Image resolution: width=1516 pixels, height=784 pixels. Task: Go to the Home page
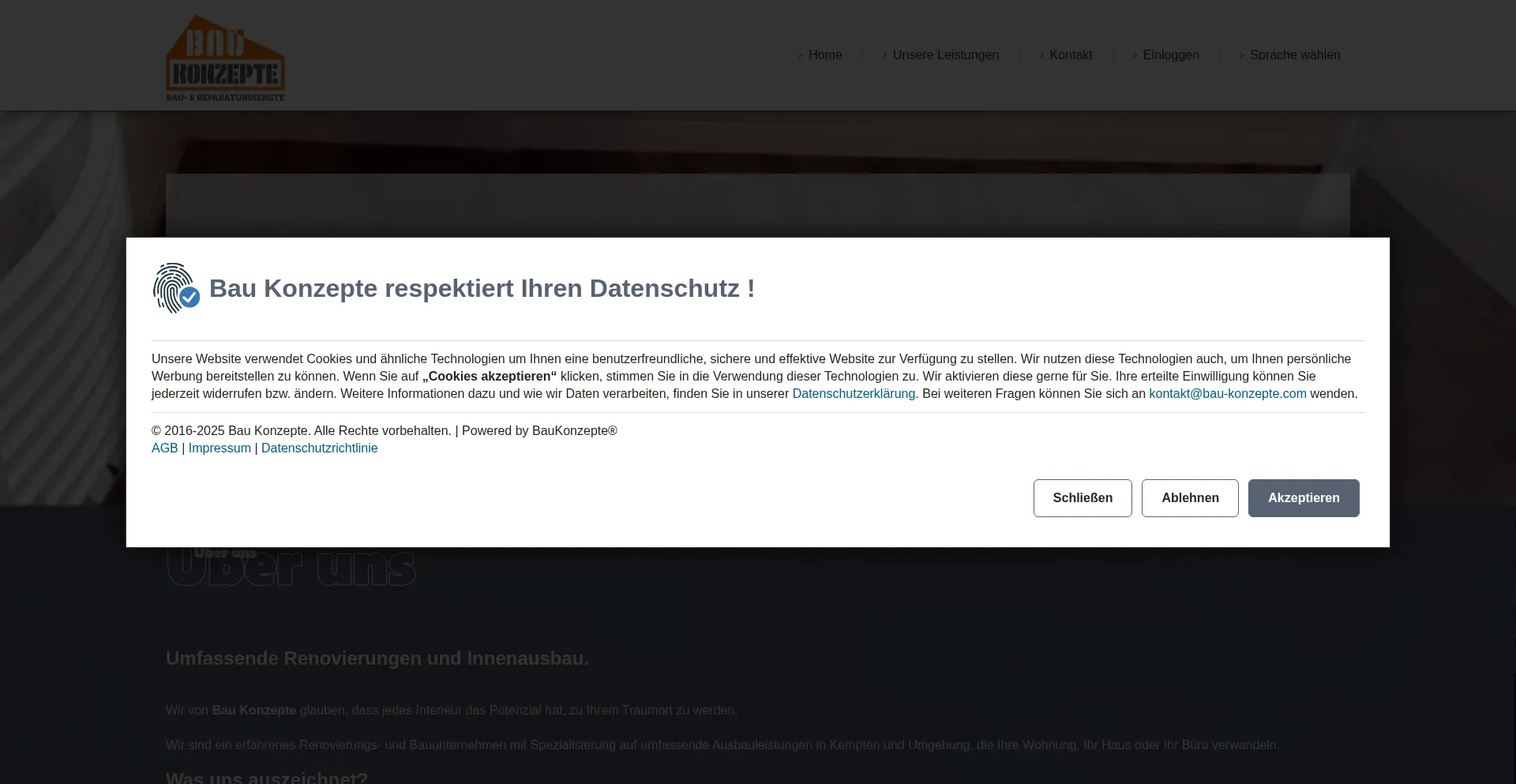(824, 55)
